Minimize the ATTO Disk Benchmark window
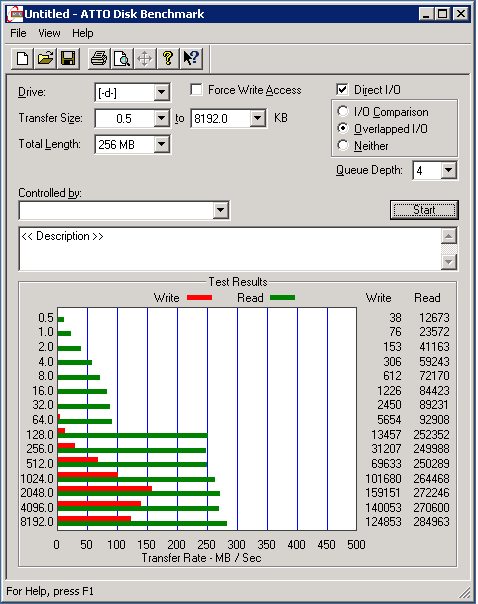The image size is (478, 604). point(426,14)
